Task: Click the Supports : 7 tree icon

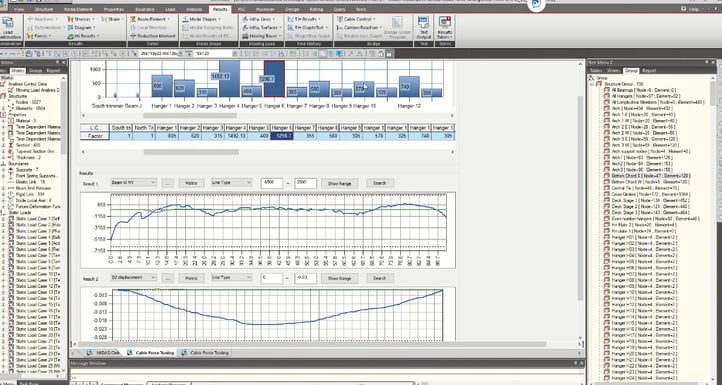Action: pyautogui.click(x=10, y=169)
